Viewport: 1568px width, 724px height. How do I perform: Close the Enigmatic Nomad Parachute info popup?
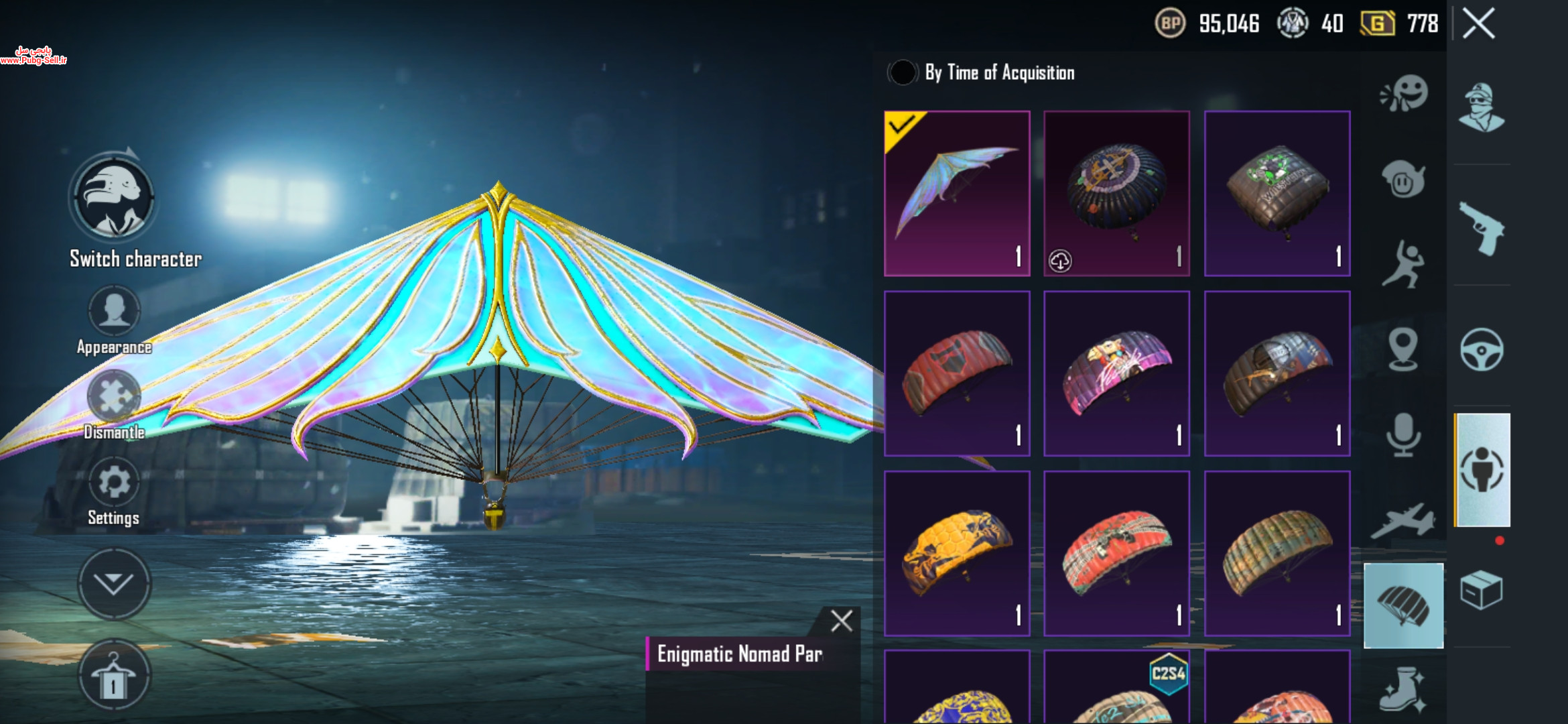pyautogui.click(x=842, y=621)
